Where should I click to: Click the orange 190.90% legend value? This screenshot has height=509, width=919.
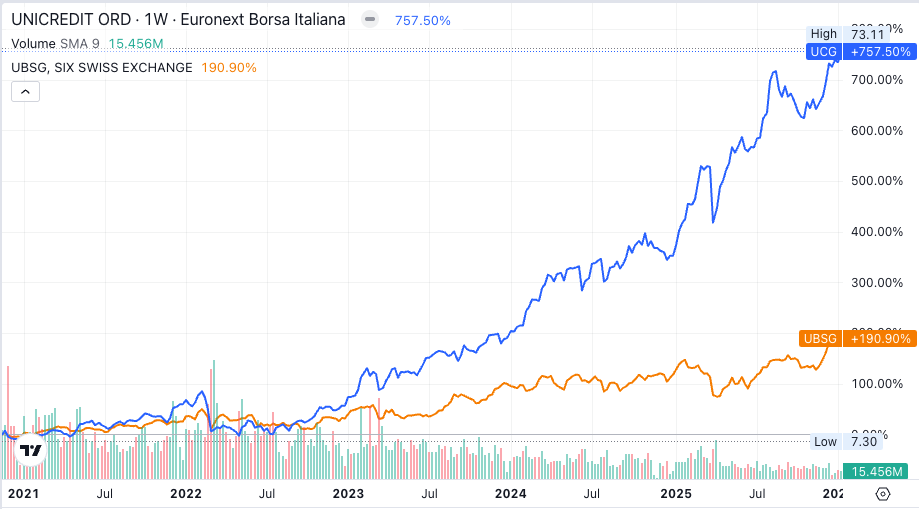tap(229, 67)
